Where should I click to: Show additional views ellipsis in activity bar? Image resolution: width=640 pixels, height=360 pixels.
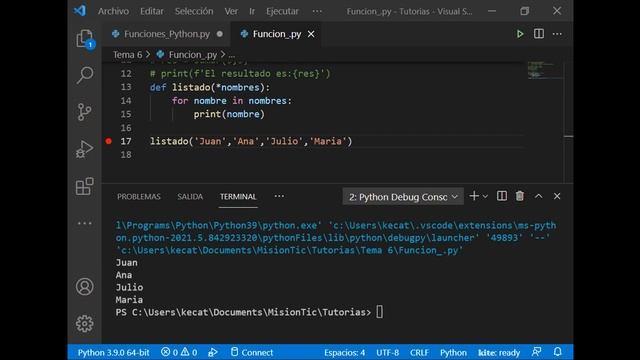pos(84,223)
